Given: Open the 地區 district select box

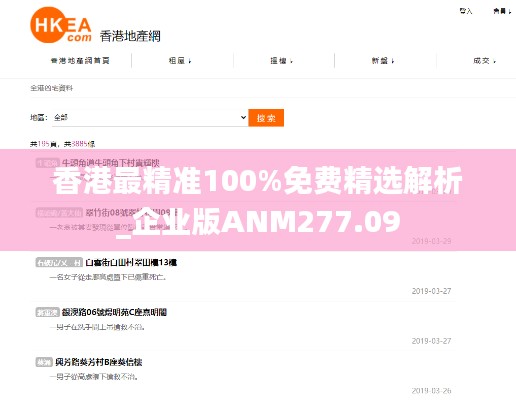Looking at the screenshot, I should click(x=150, y=118).
